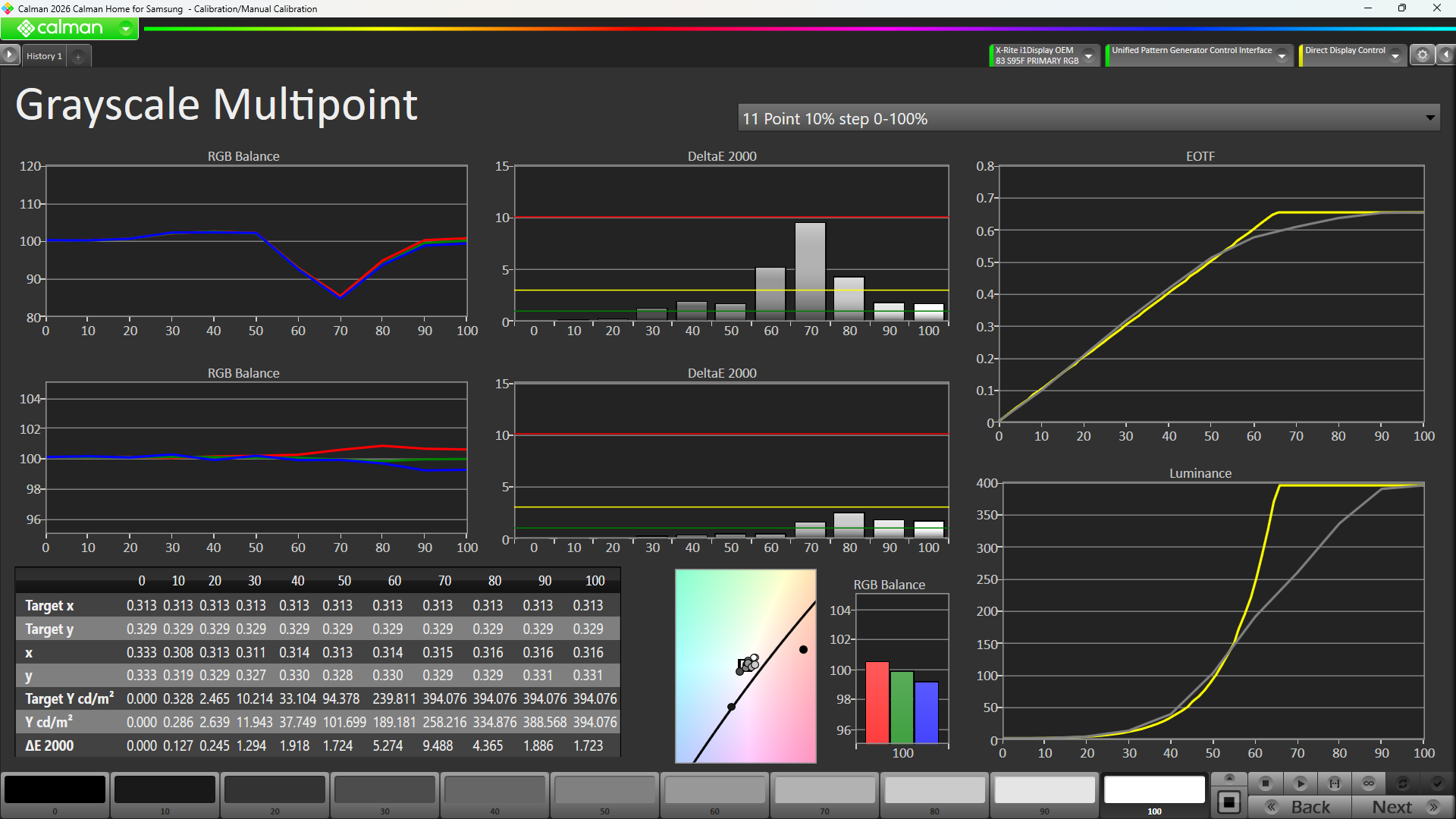Click the ΔE 2000 value 4.365
The image size is (1456, 819).
coord(488,746)
